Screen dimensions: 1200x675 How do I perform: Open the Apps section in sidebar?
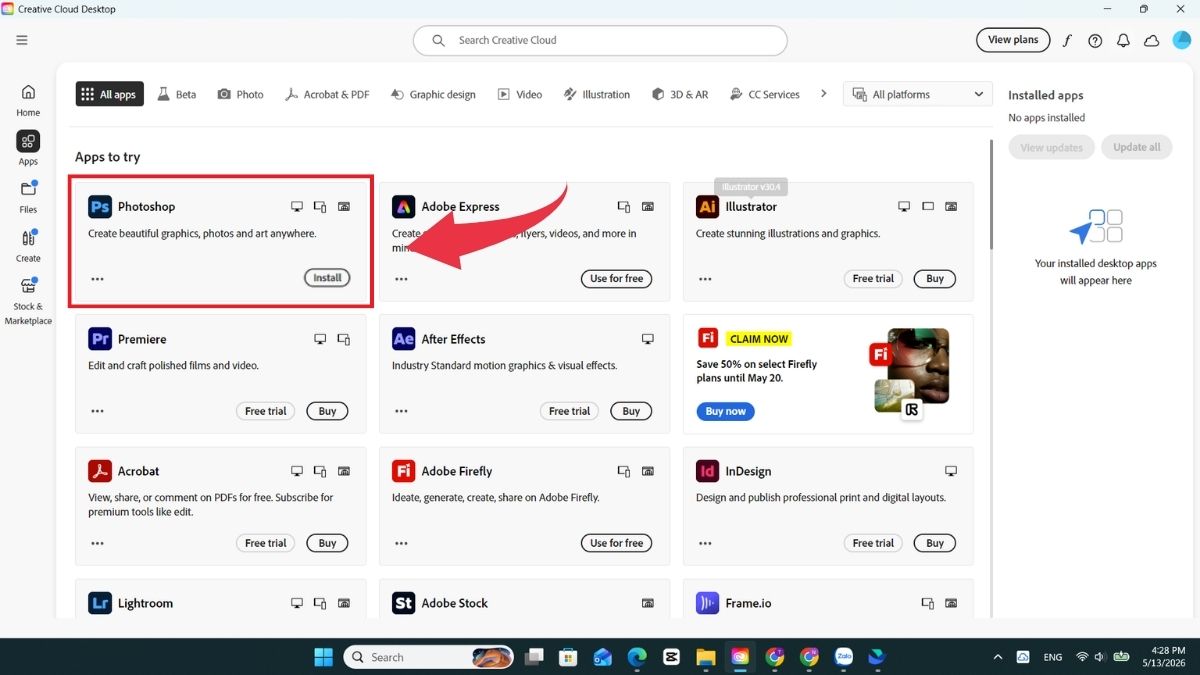pyautogui.click(x=28, y=148)
